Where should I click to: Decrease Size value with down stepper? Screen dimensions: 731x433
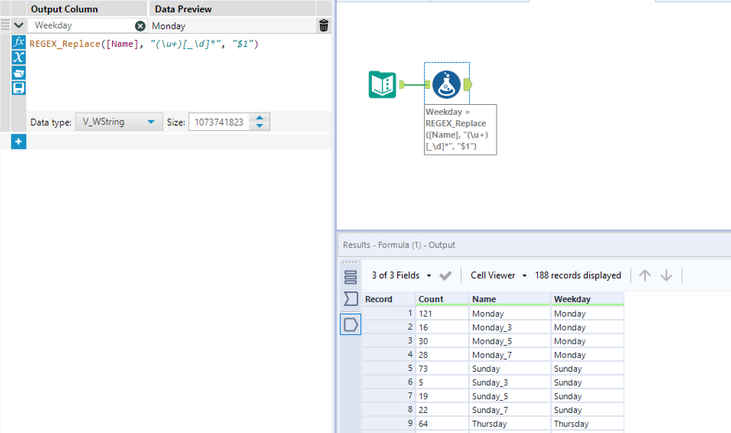coord(260,126)
